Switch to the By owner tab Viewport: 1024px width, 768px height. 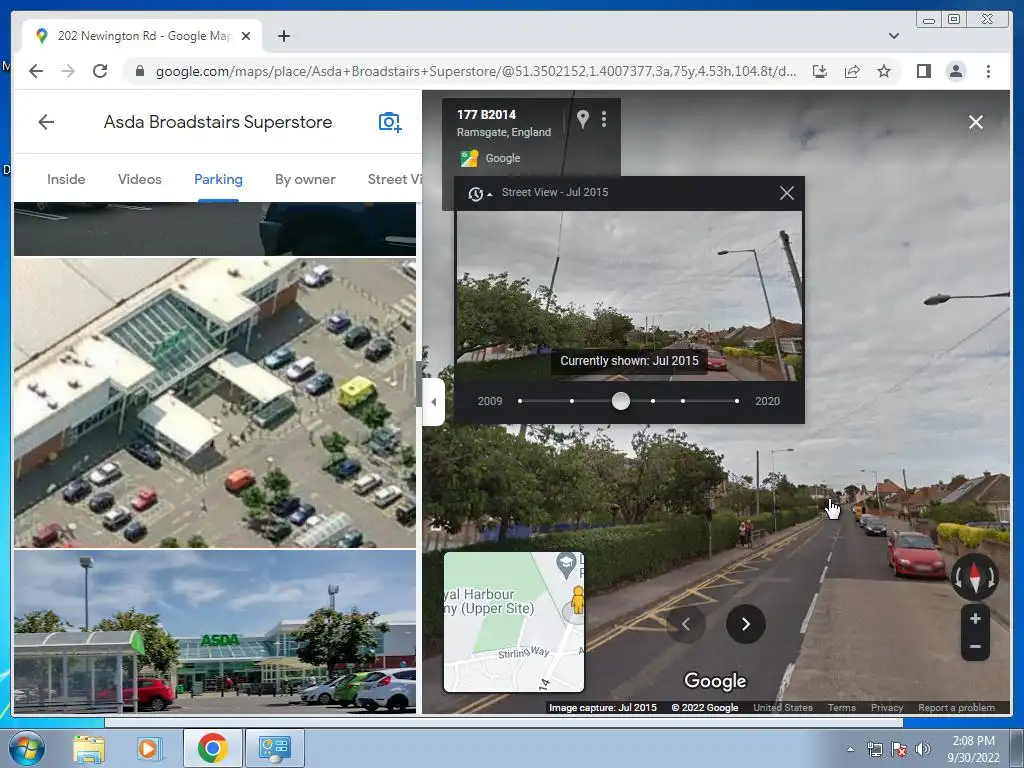tap(305, 179)
